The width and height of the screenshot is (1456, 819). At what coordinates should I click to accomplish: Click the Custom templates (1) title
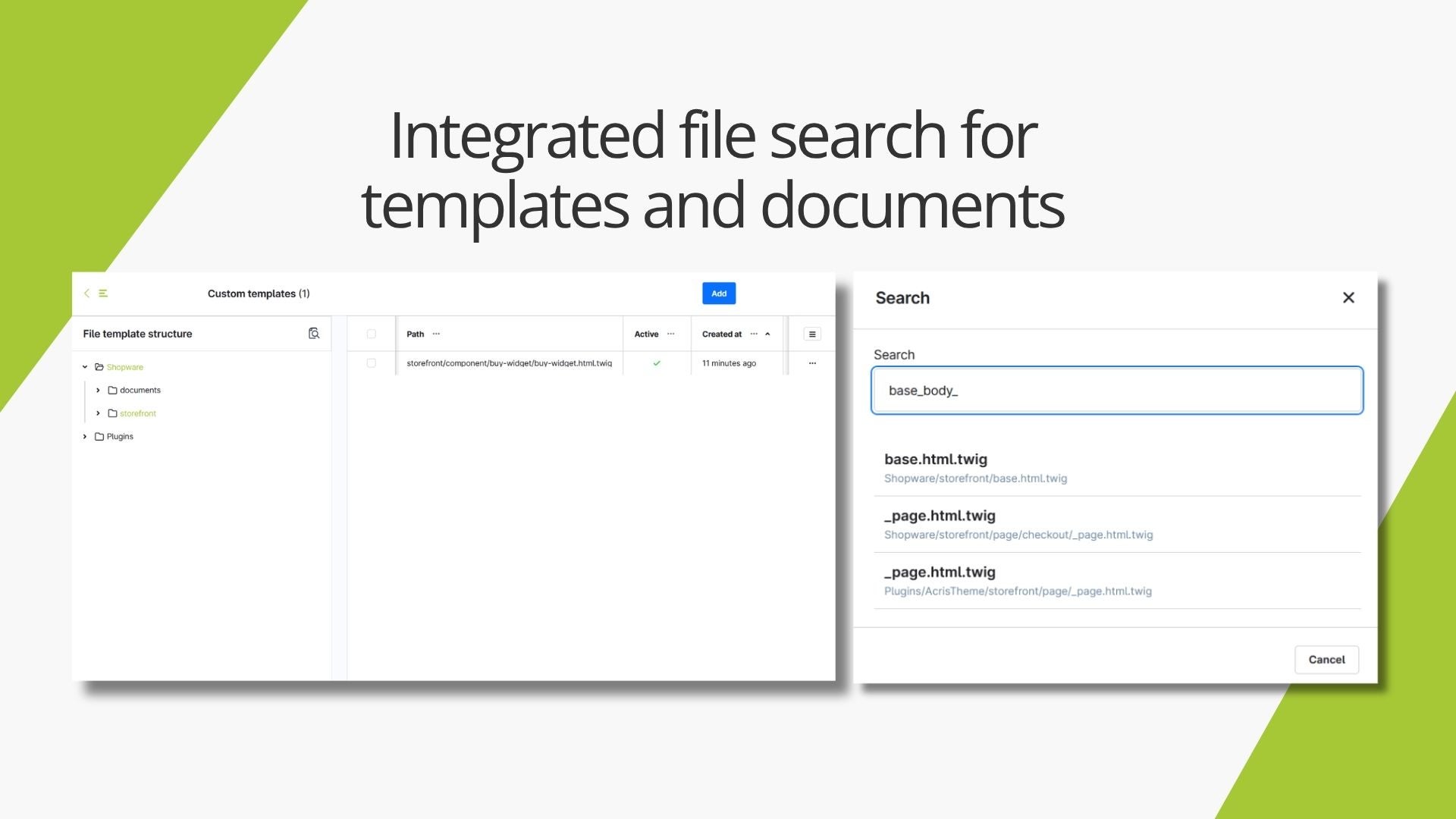click(x=259, y=293)
